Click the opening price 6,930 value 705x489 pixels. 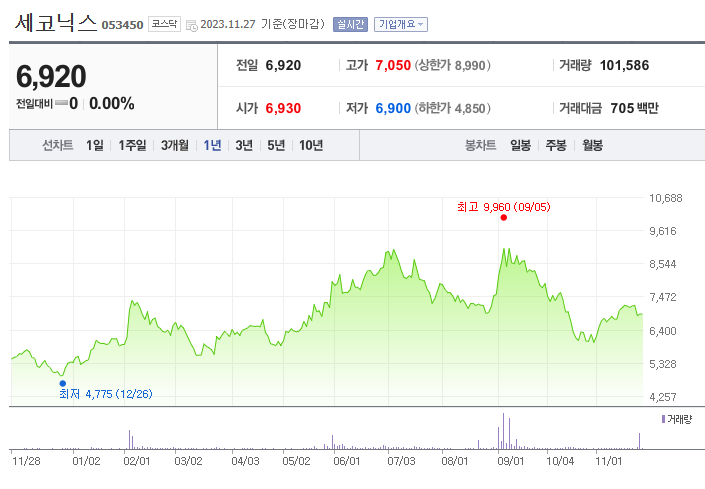(283, 108)
